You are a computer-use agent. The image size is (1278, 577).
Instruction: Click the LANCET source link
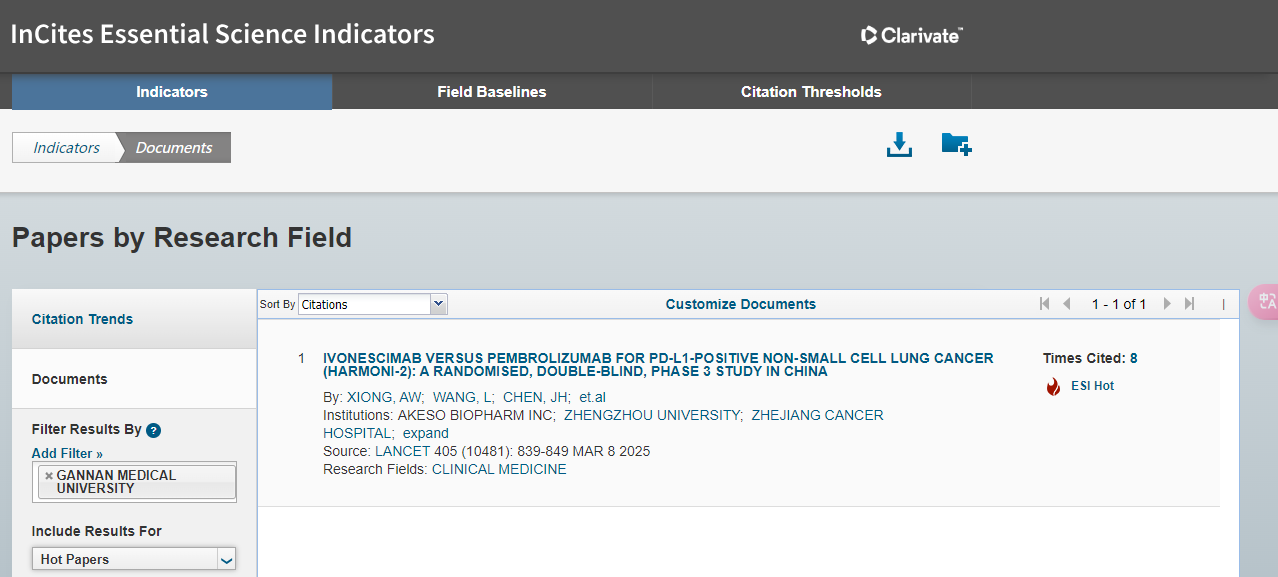point(402,451)
